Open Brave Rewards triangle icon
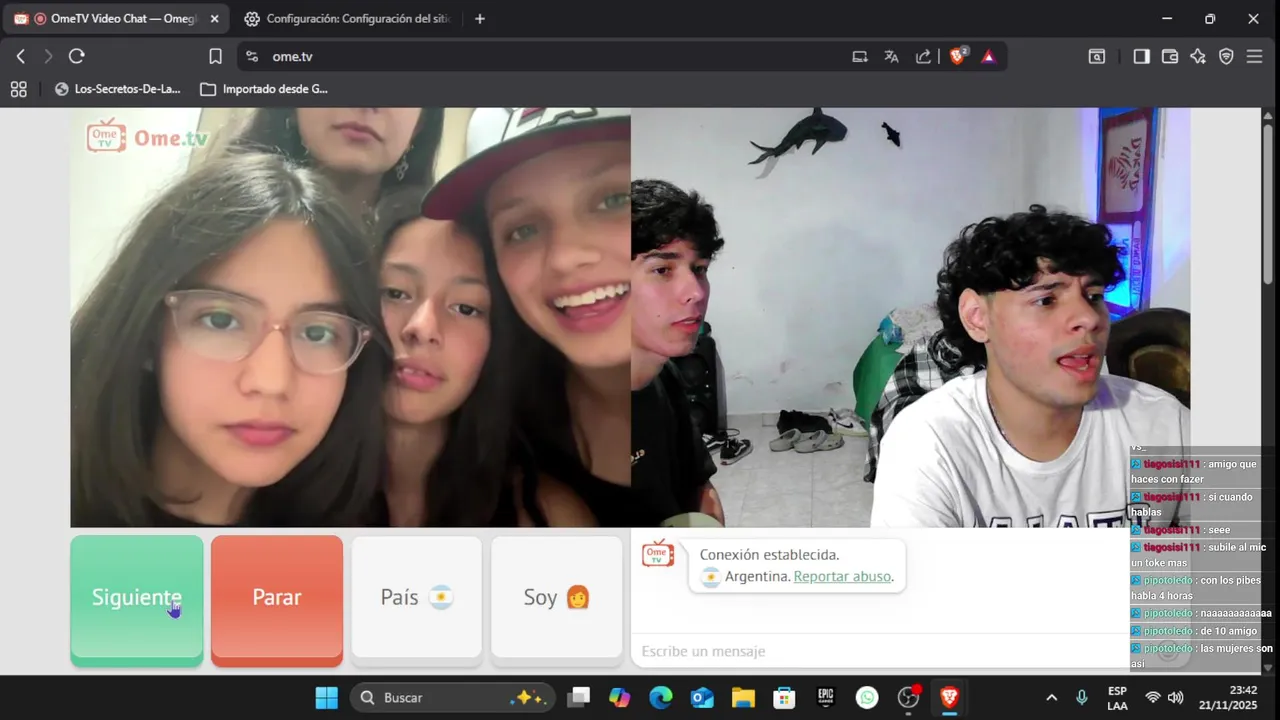1280x720 pixels. tap(989, 57)
